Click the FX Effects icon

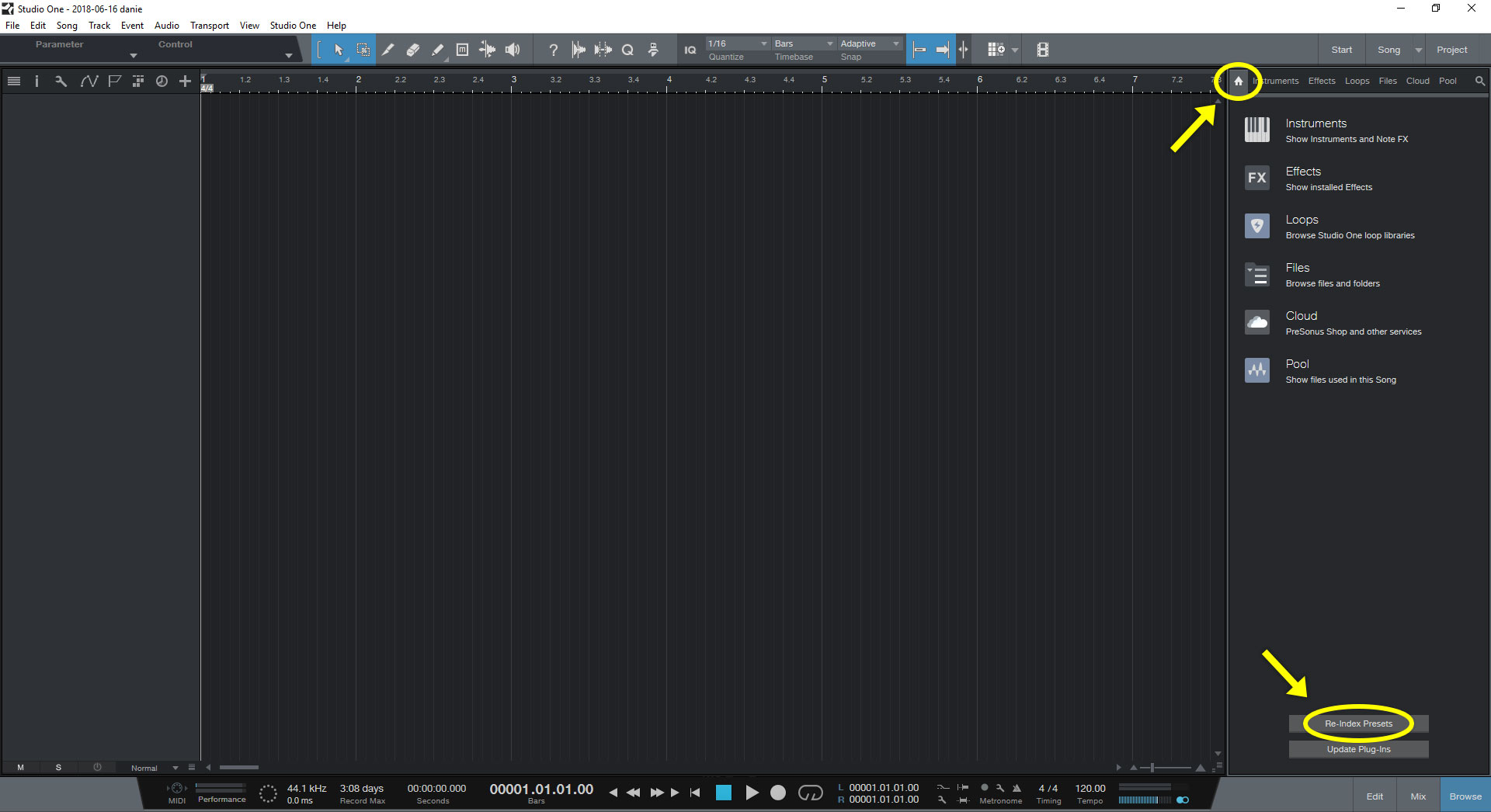1256,178
